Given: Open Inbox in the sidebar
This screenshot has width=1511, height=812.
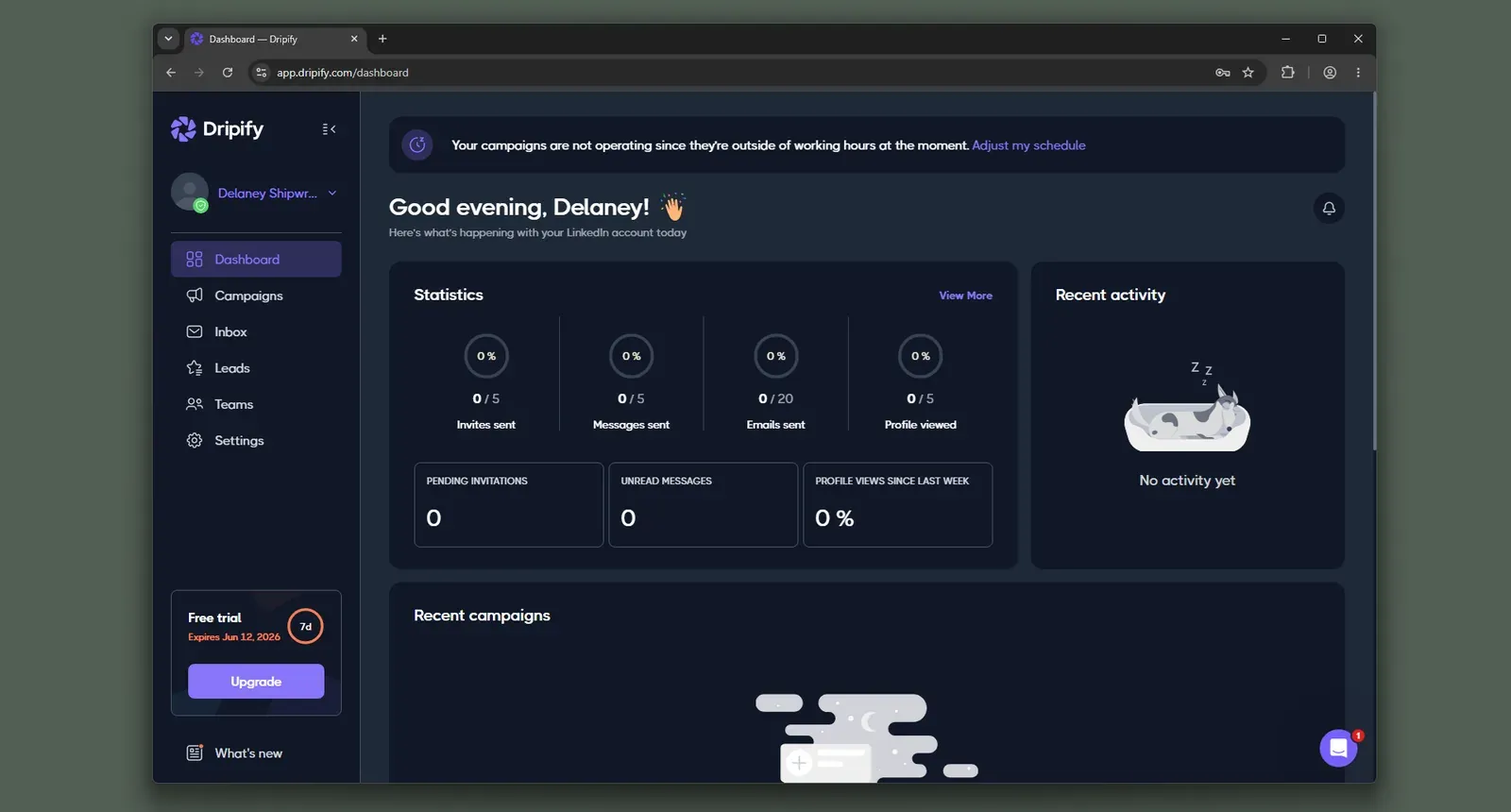Looking at the screenshot, I should pos(256,331).
